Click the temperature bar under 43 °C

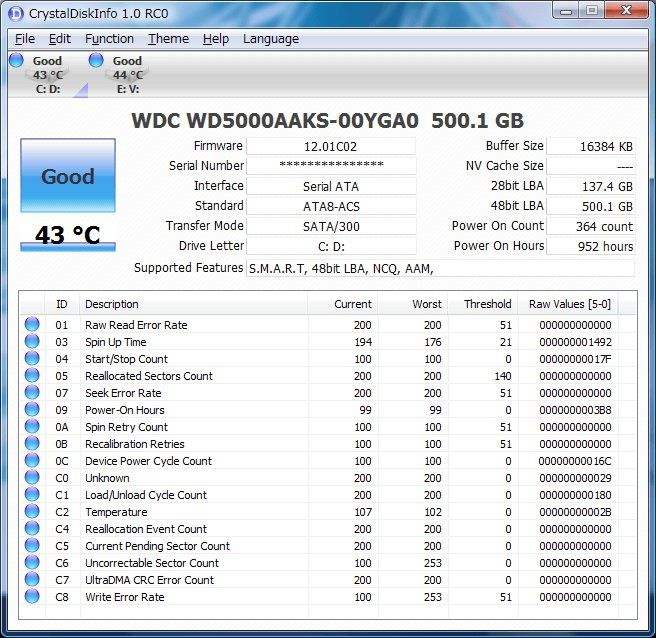[68, 247]
